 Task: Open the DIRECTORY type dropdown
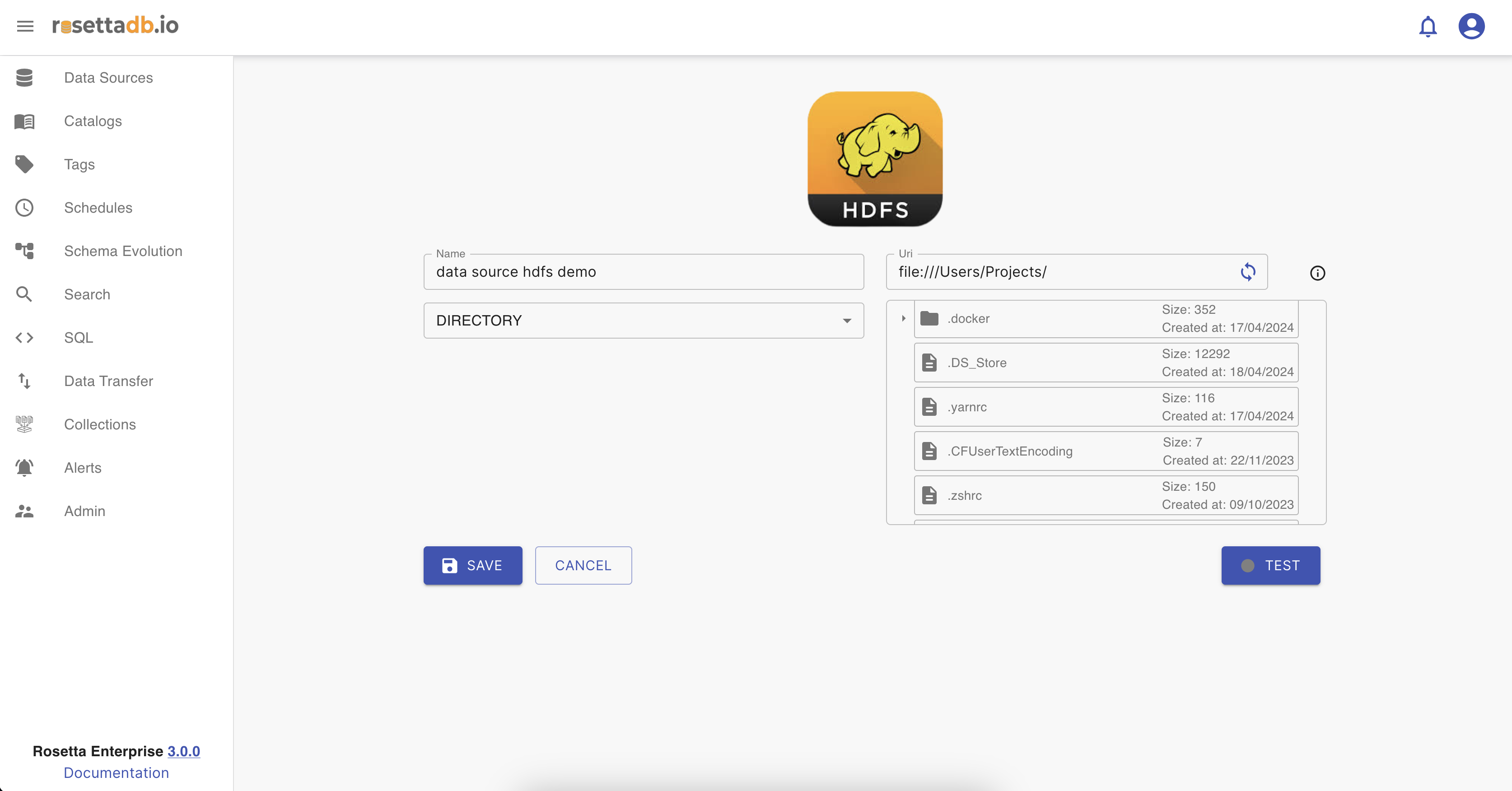tap(643, 321)
